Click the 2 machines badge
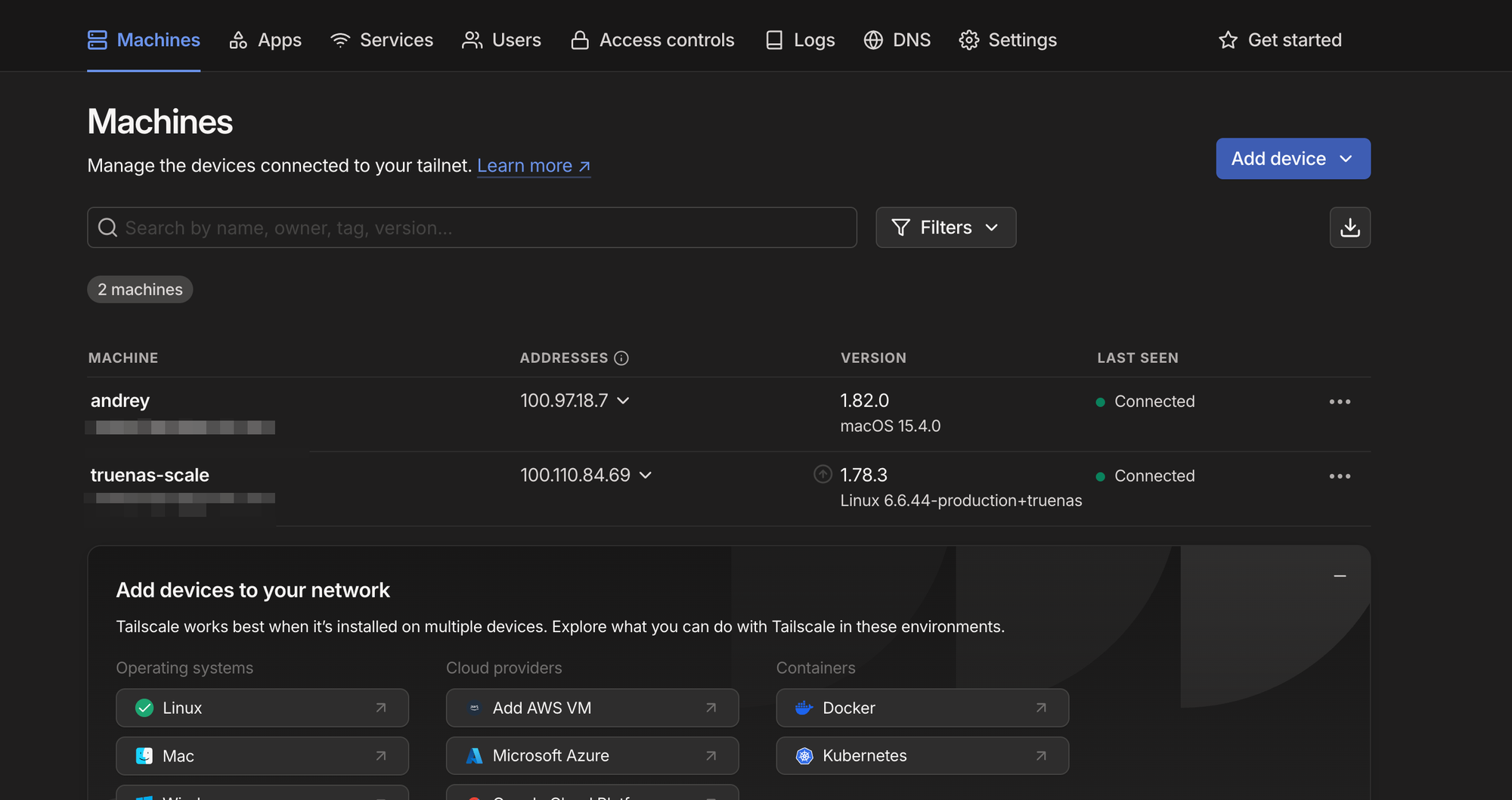Image resolution: width=1512 pixels, height=800 pixels. point(140,290)
